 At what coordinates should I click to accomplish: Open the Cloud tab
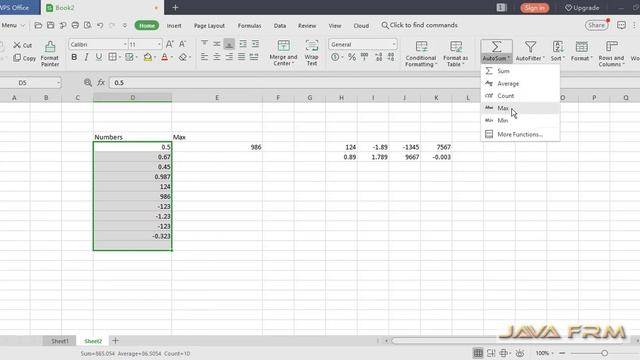(361, 26)
